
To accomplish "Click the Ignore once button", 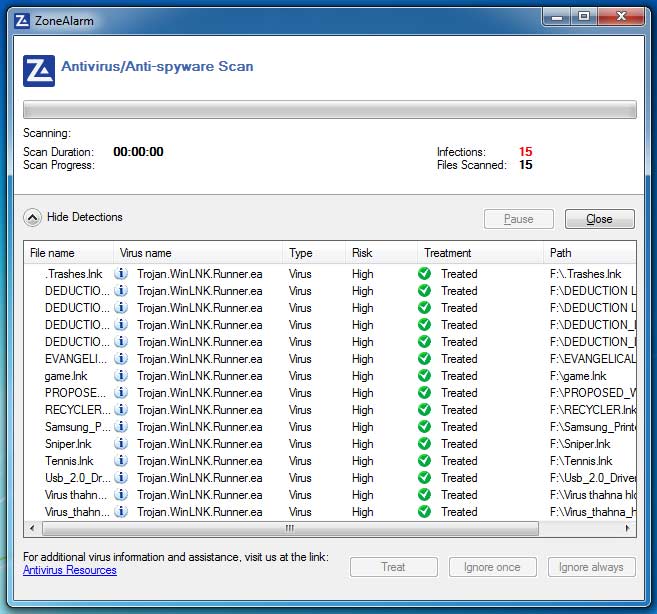I will (492, 567).
